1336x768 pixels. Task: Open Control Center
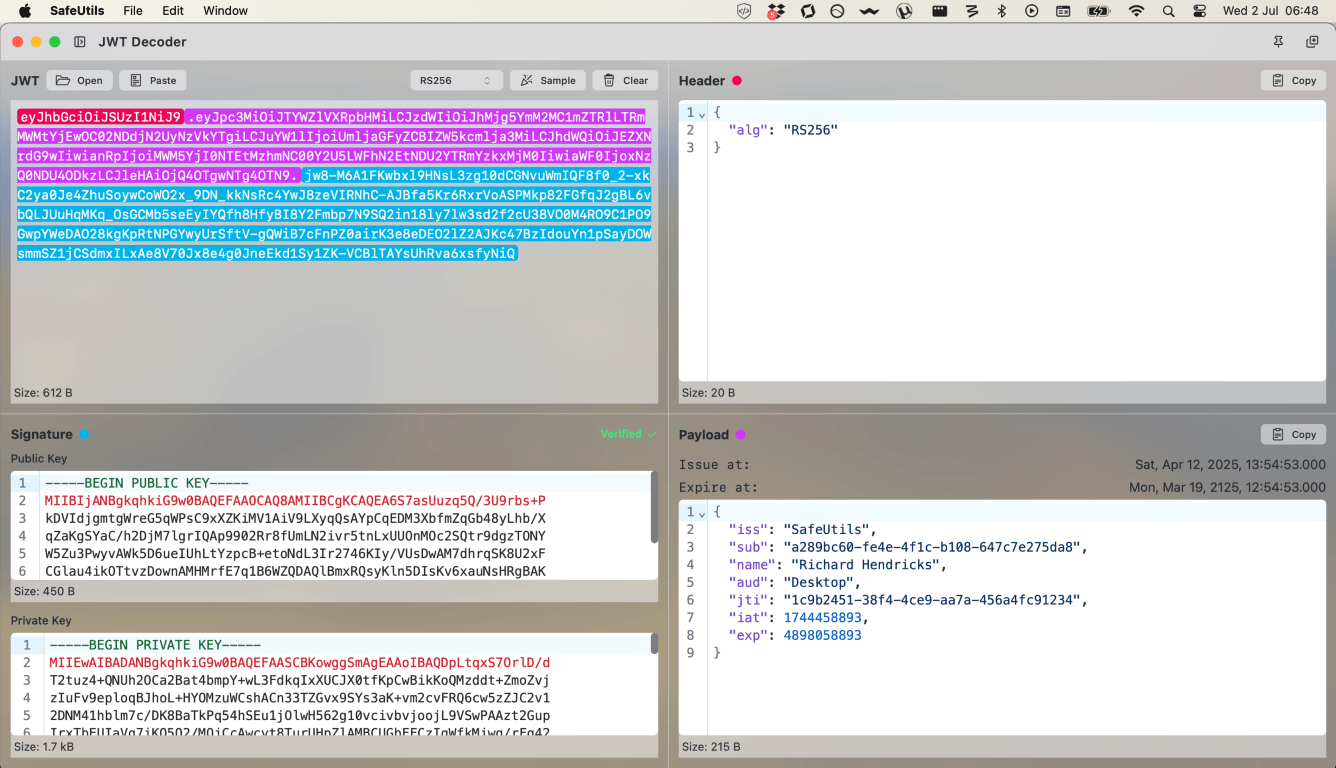[x=1200, y=11]
